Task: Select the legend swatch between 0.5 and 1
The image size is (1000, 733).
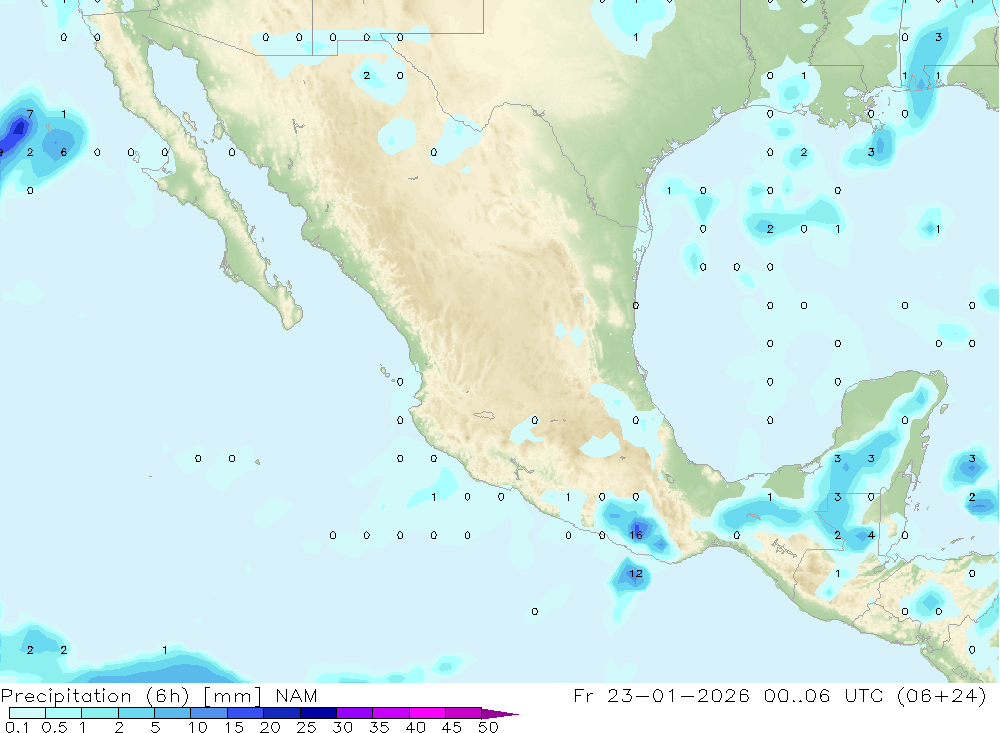Action: pos(63,713)
